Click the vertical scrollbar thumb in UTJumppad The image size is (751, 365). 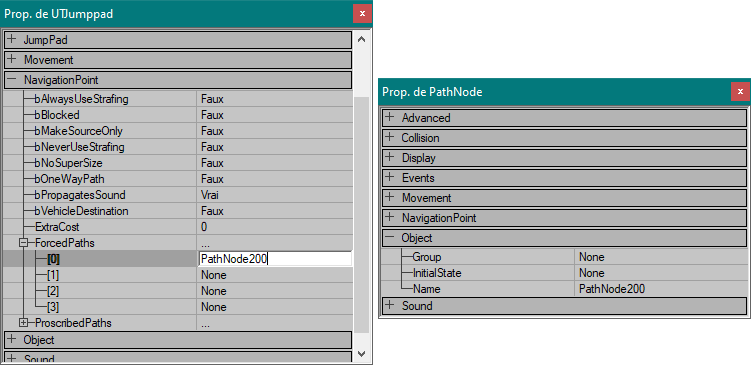click(362, 214)
